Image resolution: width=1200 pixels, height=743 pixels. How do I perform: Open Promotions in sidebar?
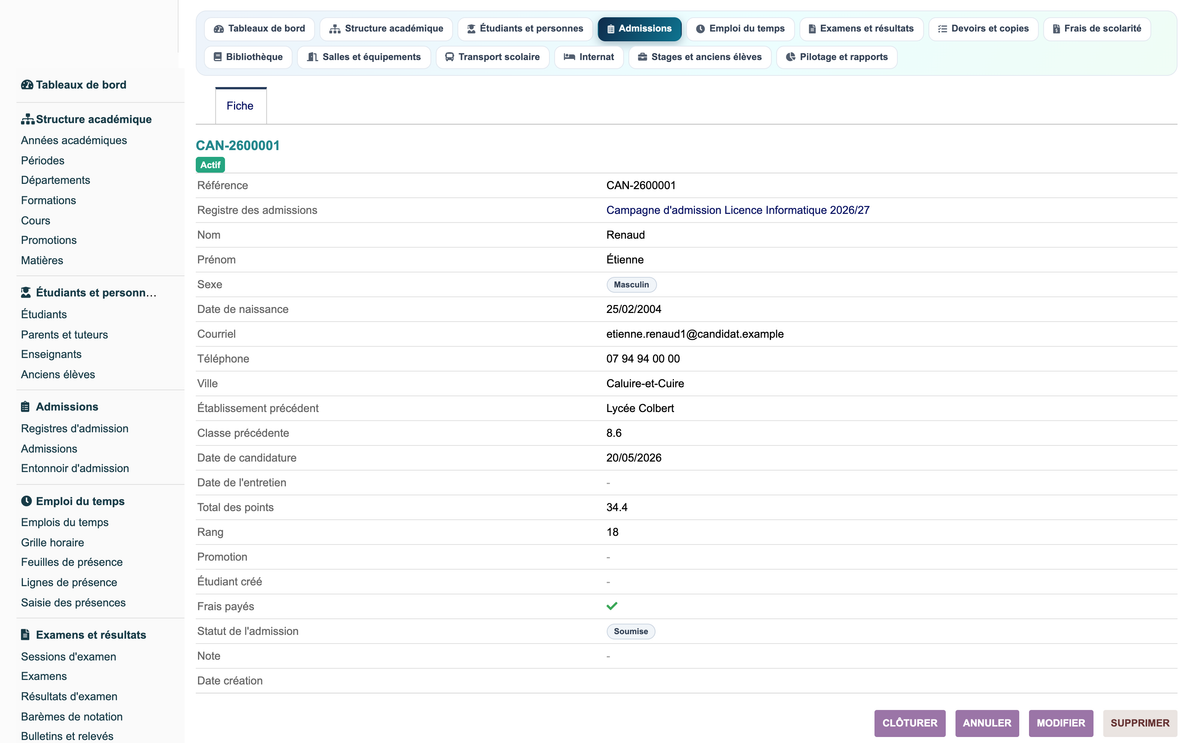49,241
